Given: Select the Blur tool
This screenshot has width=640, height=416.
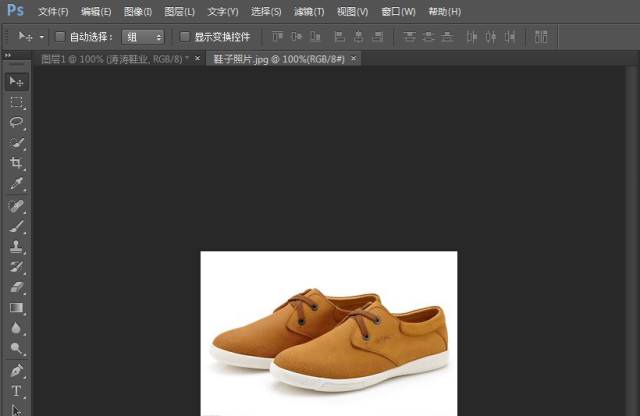Looking at the screenshot, I should click(16, 328).
